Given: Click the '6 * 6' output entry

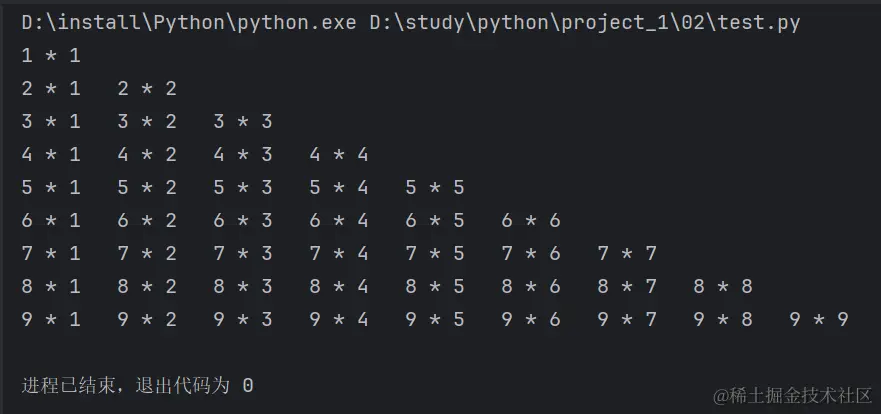Looking at the screenshot, I should (531, 220).
